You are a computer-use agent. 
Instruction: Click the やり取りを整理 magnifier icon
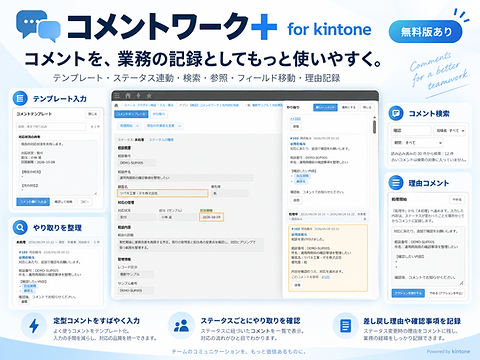[20, 227]
